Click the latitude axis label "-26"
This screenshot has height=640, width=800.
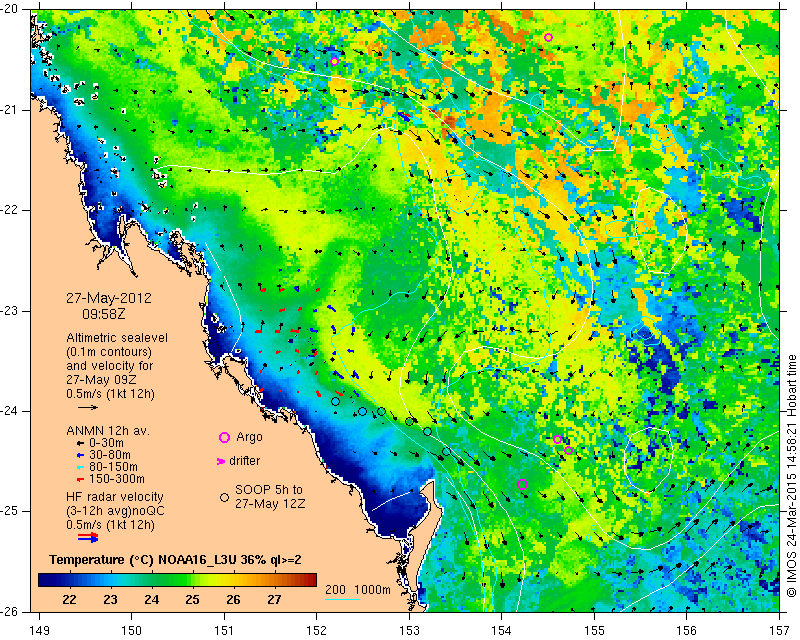pos(11,611)
